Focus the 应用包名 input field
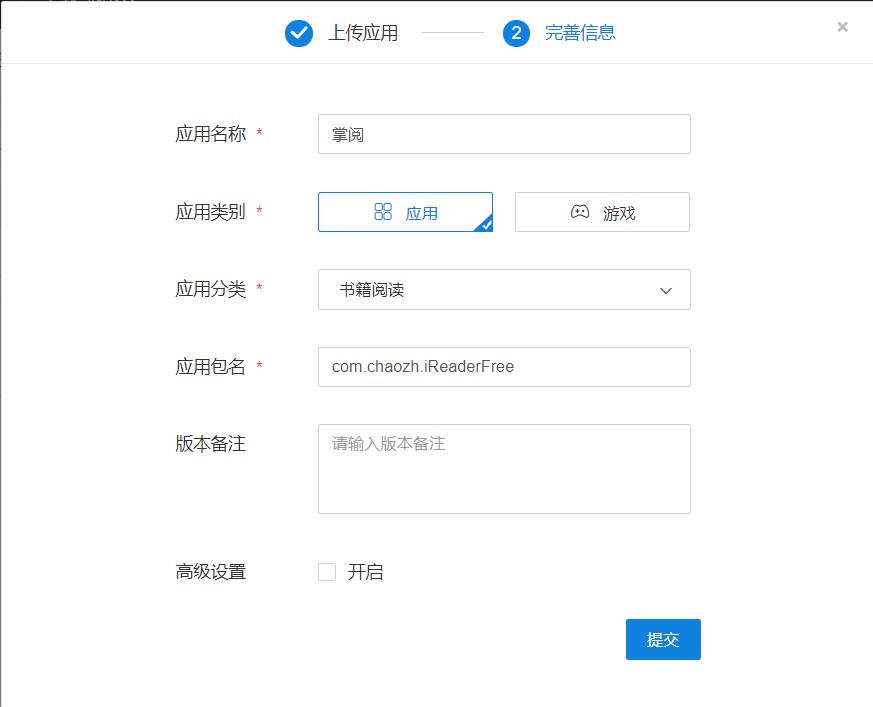The width and height of the screenshot is (873, 707). [504, 367]
